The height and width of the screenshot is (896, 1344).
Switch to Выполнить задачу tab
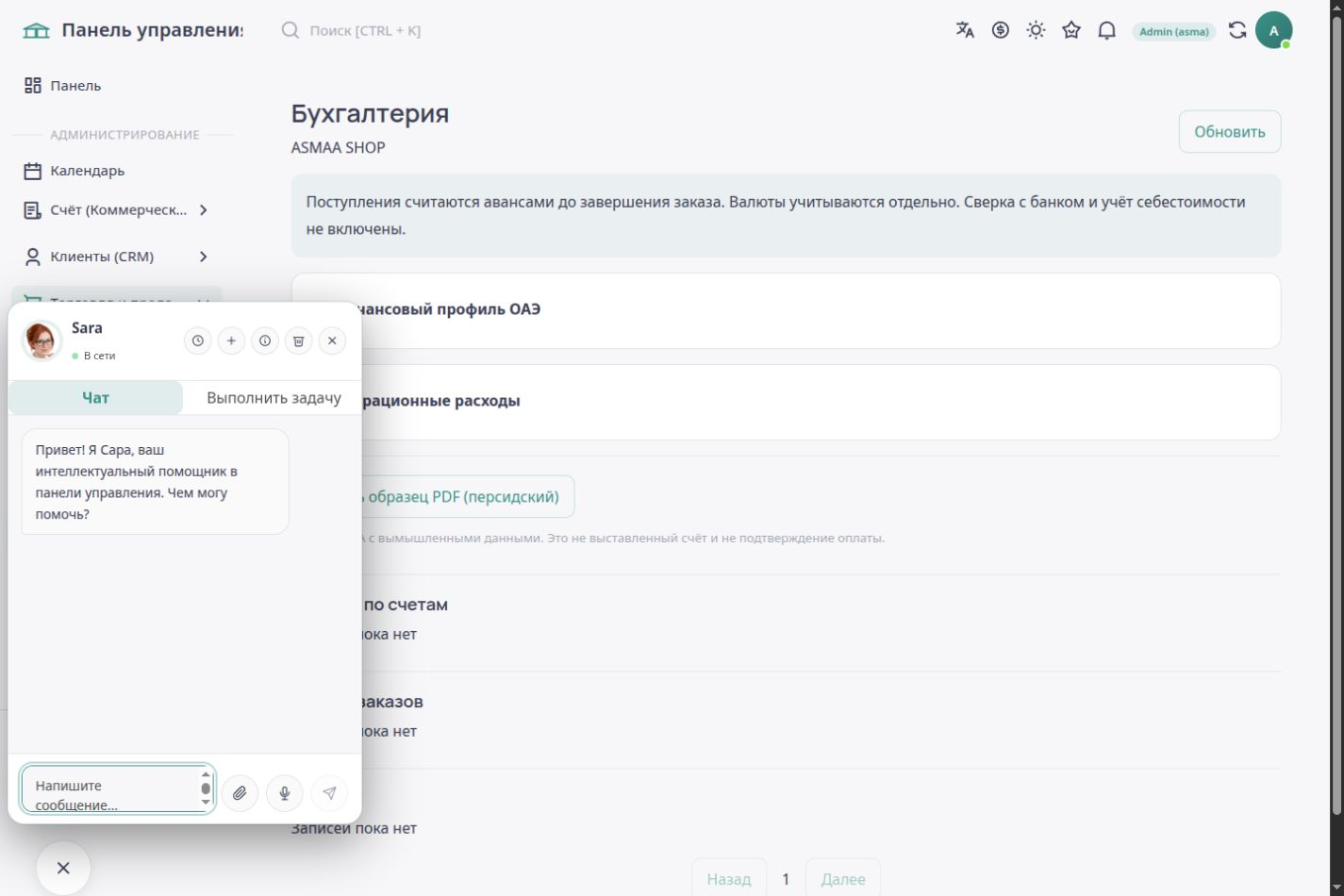coord(274,398)
